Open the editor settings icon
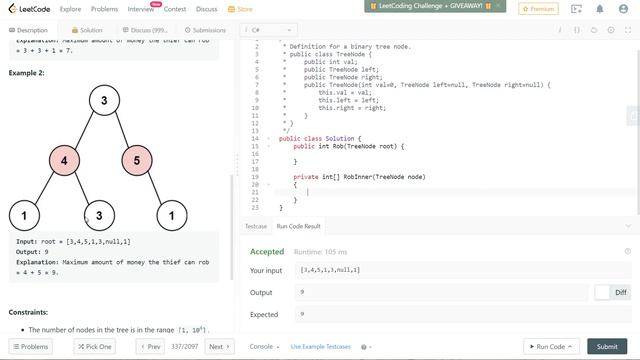 pos(611,30)
